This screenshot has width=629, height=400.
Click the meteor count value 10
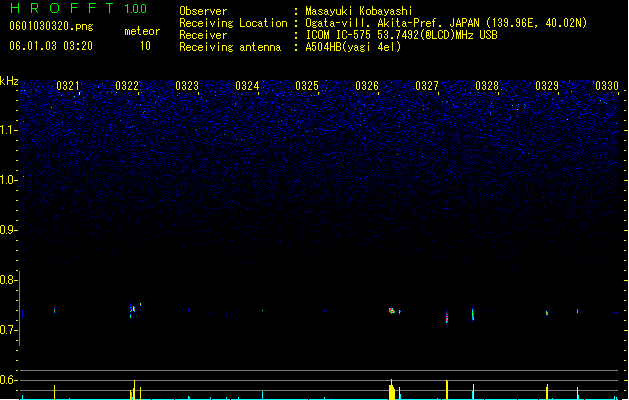click(145, 46)
